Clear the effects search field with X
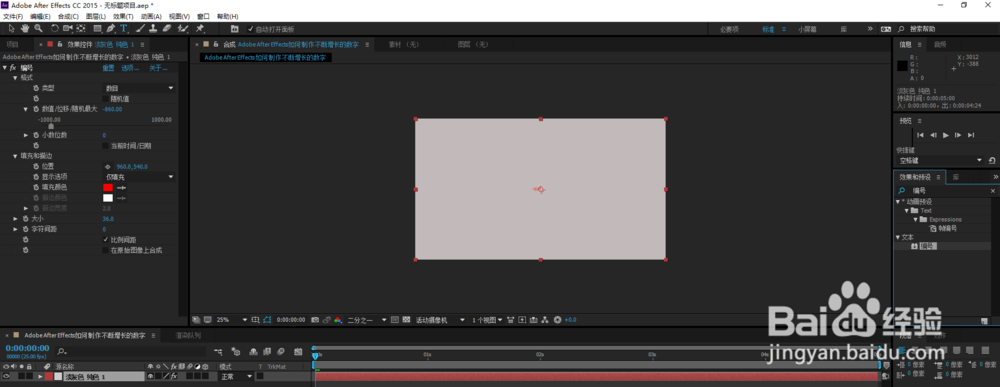The image size is (1000, 387). [992, 191]
